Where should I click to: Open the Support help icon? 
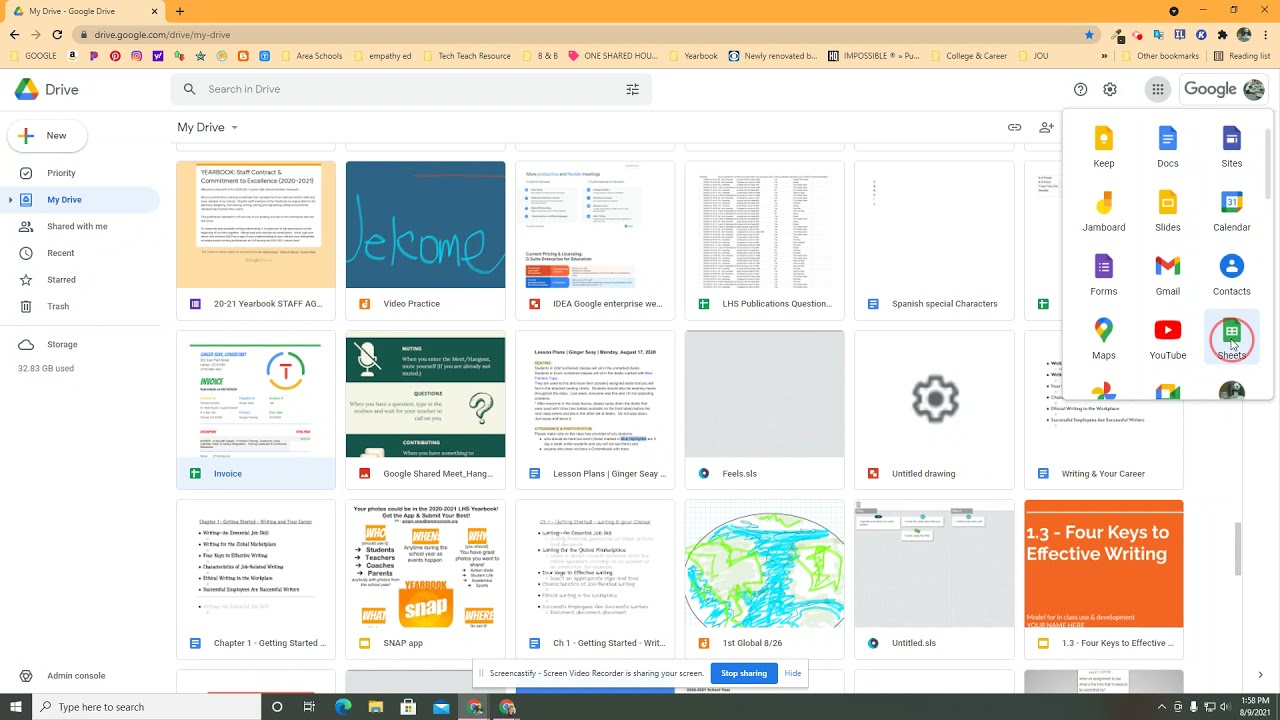click(1080, 89)
